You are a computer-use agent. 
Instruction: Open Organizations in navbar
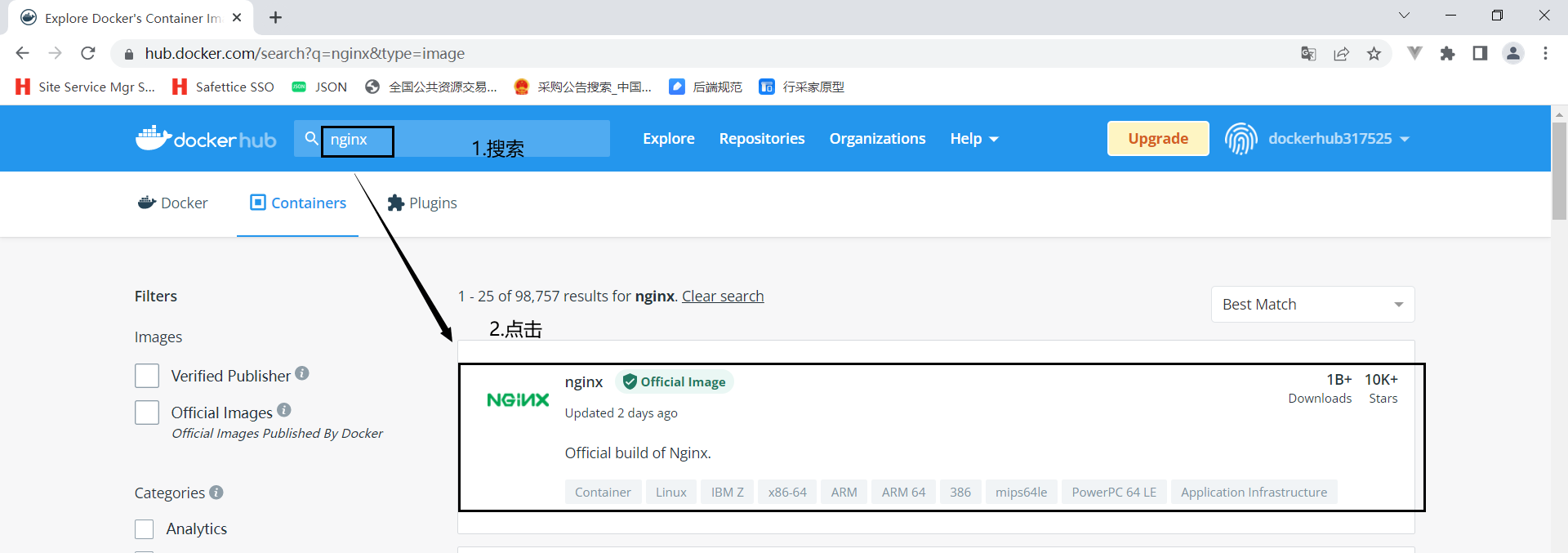point(878,139)
